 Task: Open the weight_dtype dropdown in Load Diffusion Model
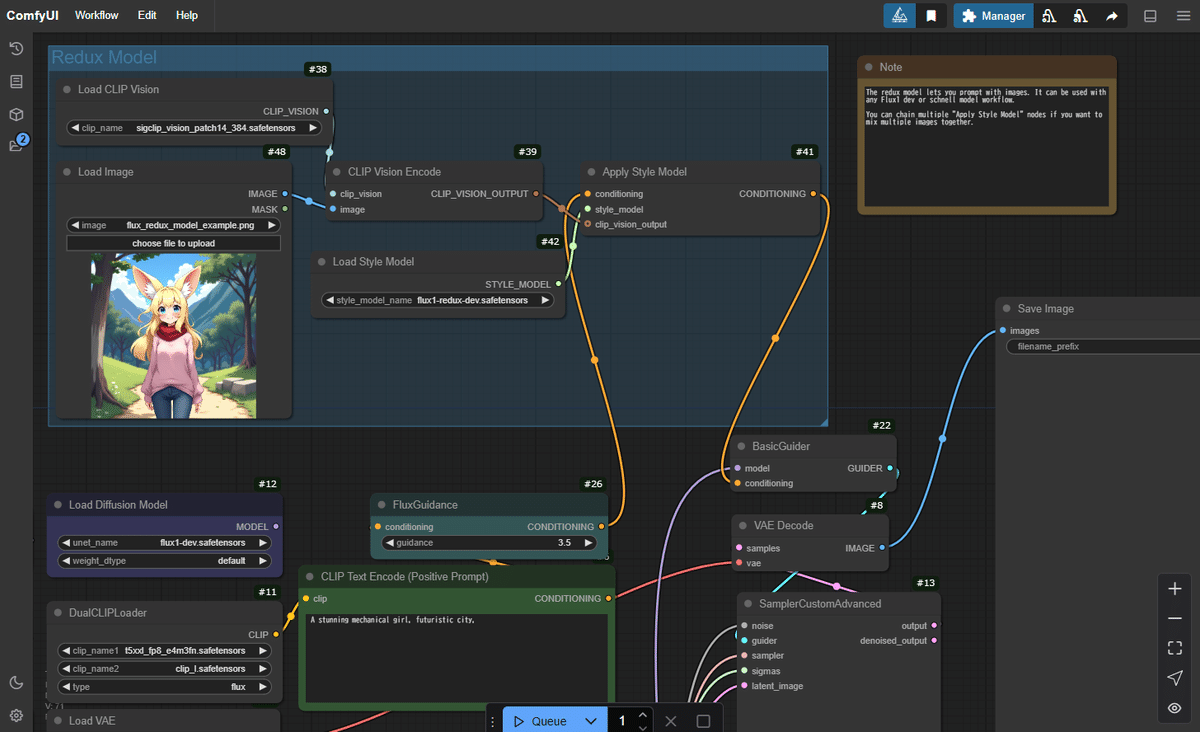(x=163, y=561)
